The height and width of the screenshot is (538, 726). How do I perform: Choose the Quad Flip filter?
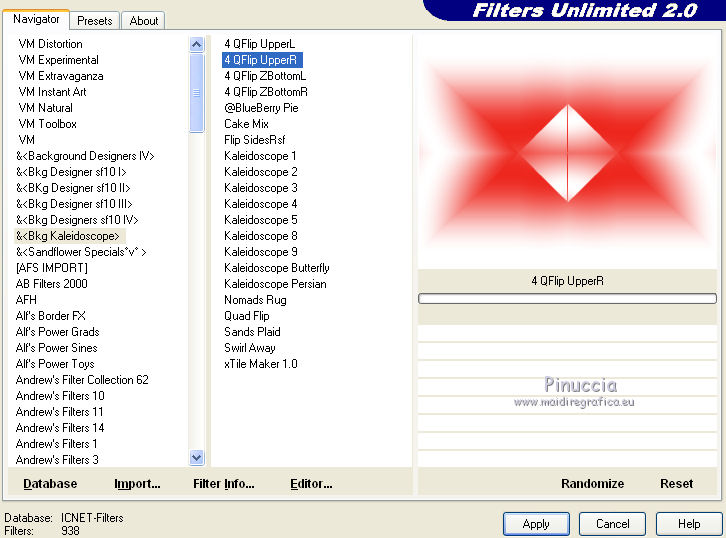(x=247, y=316)
